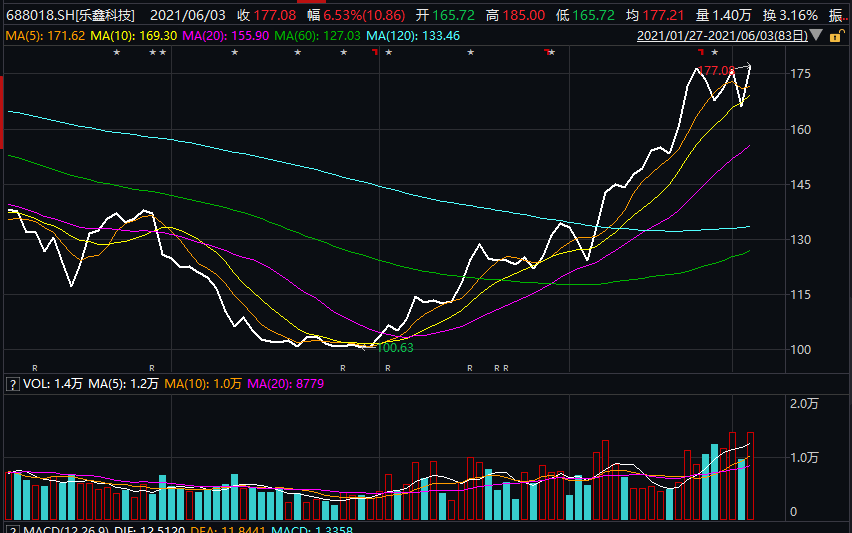
Task: Click the unlocked padlock icon
Action: pos(837,36)
